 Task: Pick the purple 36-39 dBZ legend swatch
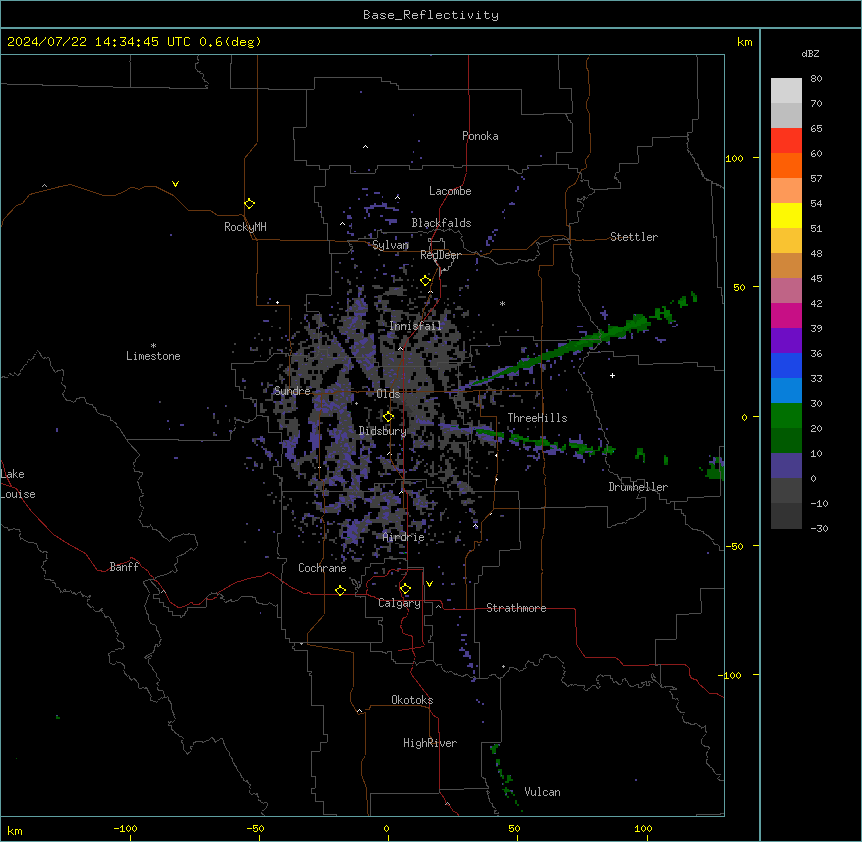786,341
